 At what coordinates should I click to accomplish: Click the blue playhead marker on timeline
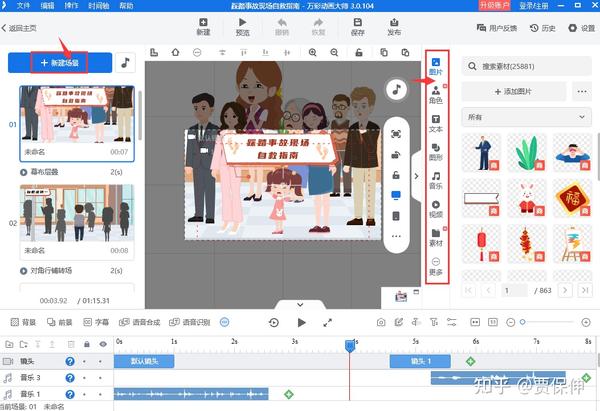point(350,346)
